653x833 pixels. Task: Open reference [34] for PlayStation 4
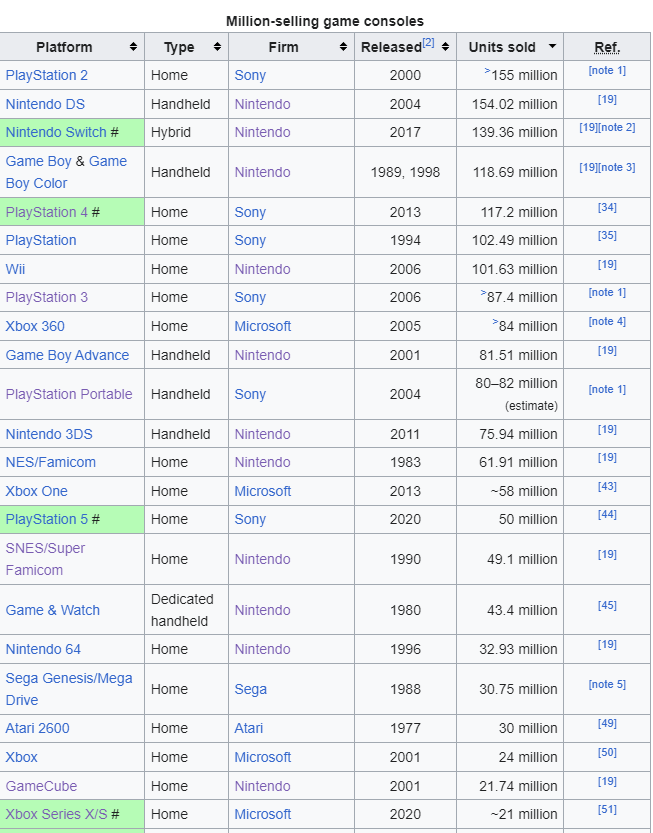(x=607, y=207)
